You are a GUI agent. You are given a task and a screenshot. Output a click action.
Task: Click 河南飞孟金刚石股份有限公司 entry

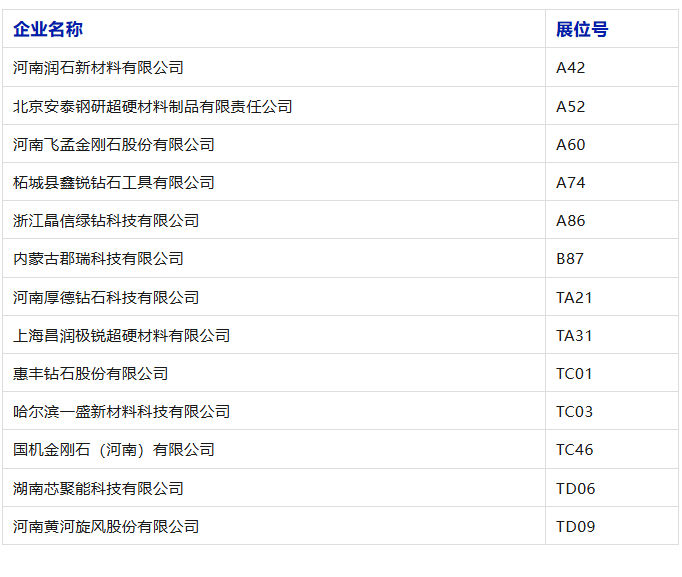tap(114, 144)
